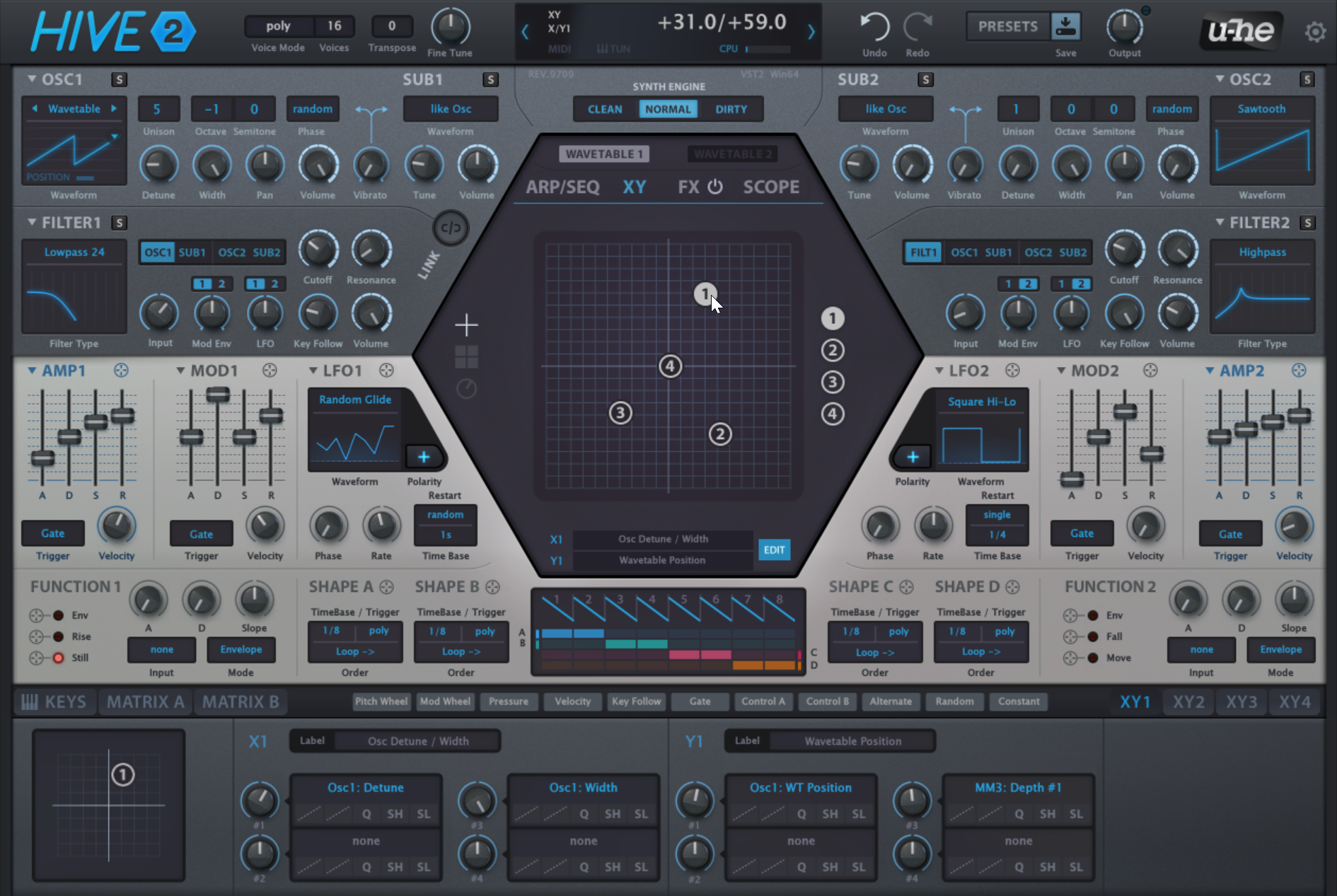Click the XY pad thumbnail in lower panel
The image size is (1337, 896).
[x=109, y=805]
